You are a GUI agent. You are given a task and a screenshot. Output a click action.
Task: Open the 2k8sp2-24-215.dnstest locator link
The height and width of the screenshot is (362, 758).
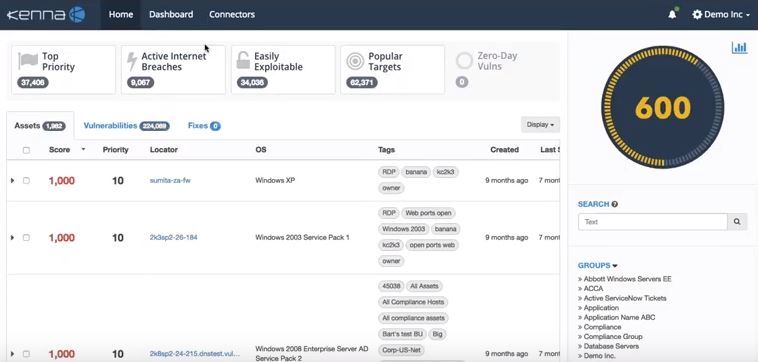click(x=195, y=354)
